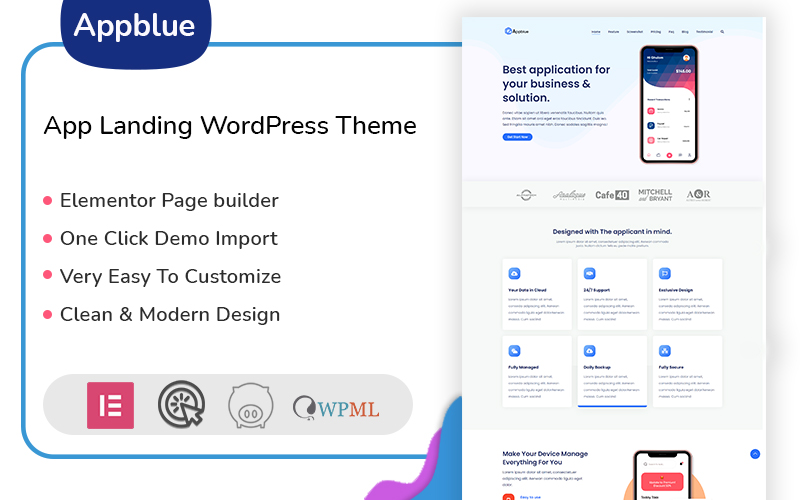Click the hero phone mockup image

(x=669, y=105)
